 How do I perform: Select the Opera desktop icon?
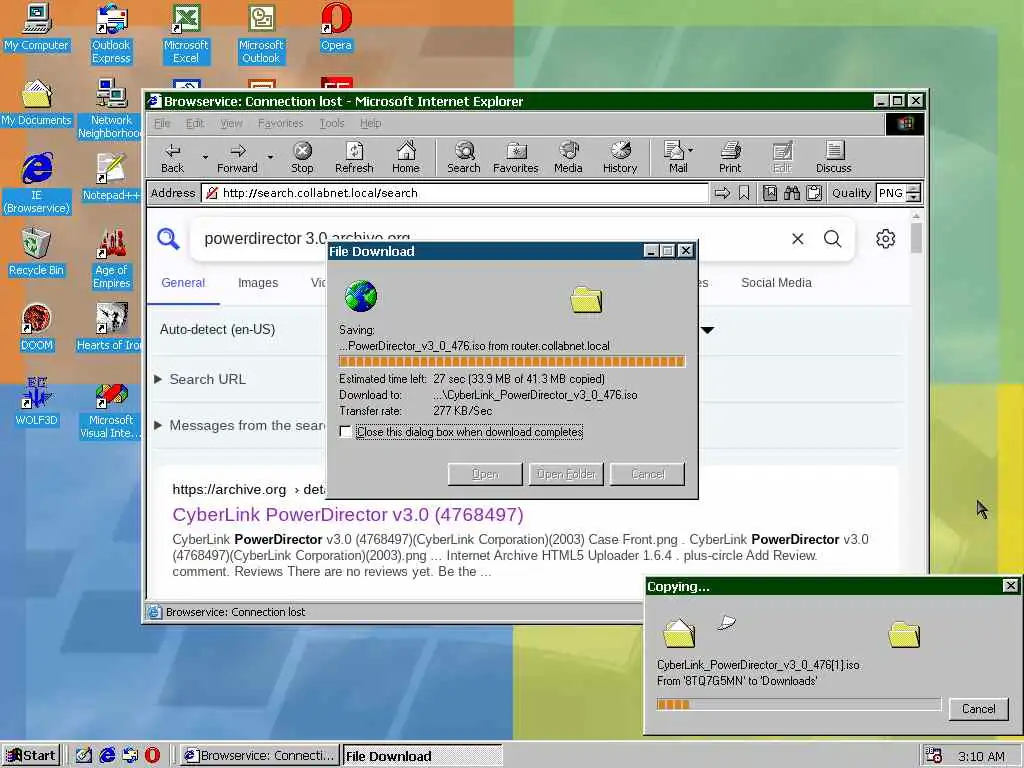click(x=336, y=28)
